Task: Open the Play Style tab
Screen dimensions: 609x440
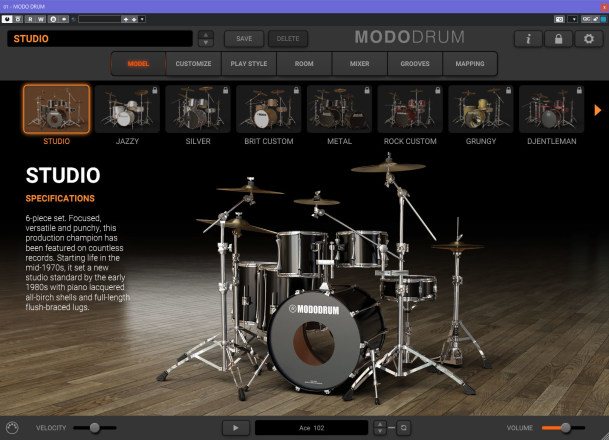Action: point(248,63)
